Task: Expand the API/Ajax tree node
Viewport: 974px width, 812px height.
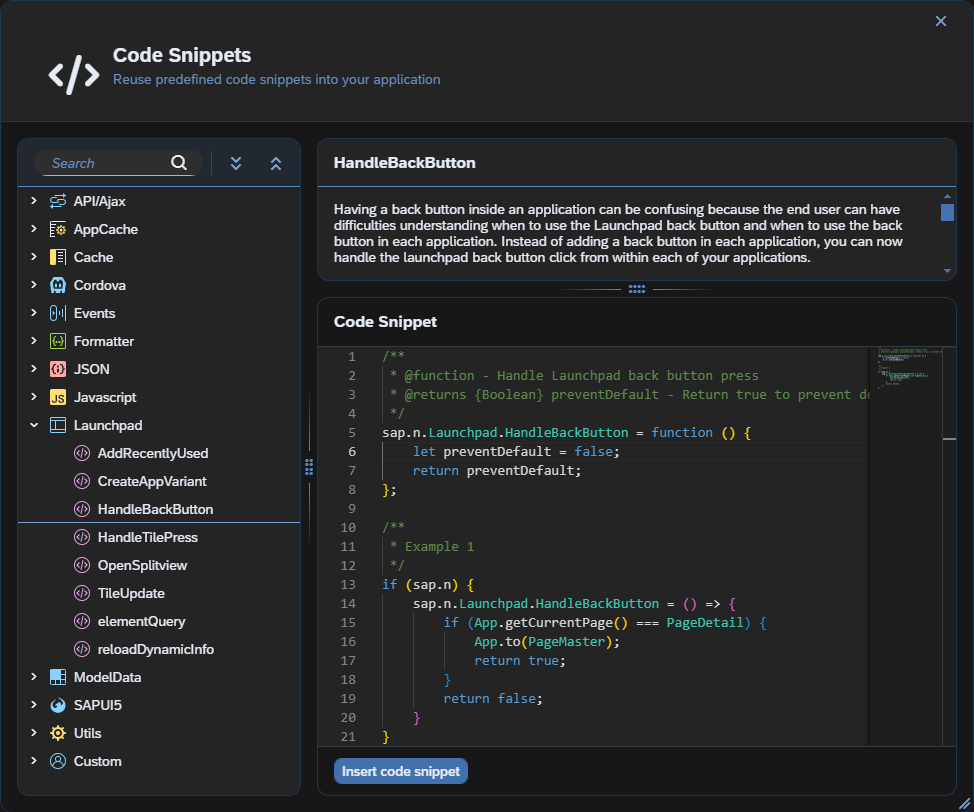Action: pos(34,201)
